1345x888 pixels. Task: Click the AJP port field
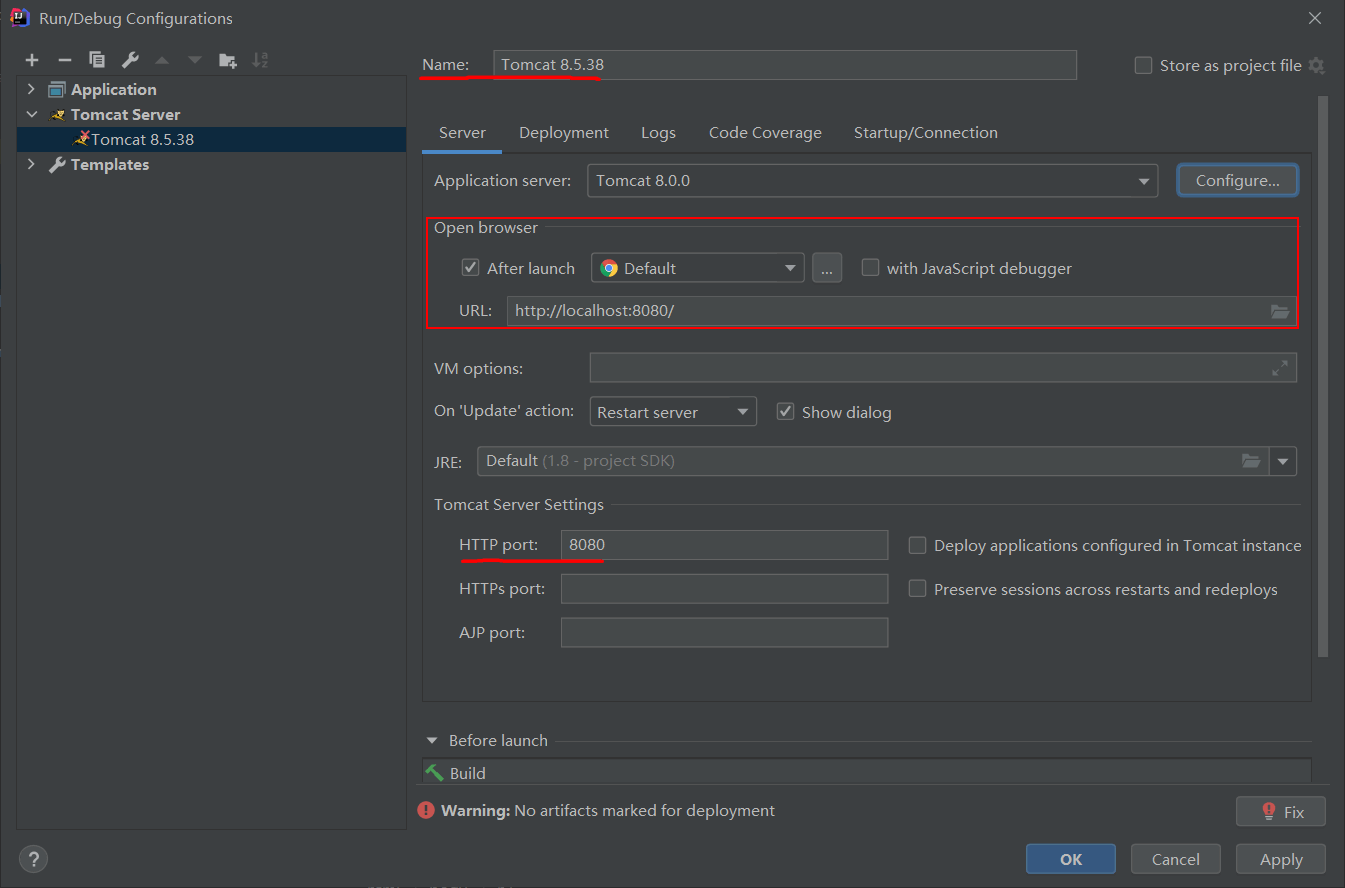coord(724,633)
